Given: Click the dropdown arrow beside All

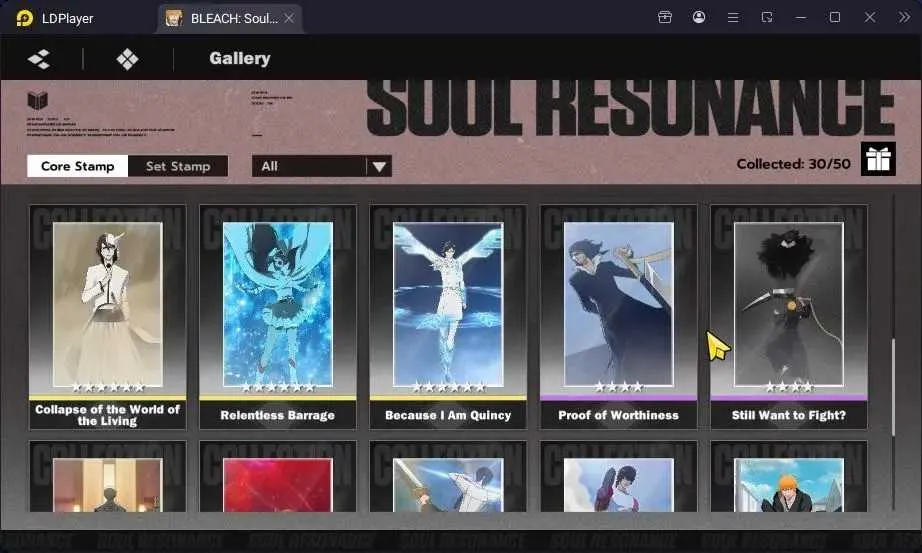Looking at the screenshot, I should pos(379,167).
